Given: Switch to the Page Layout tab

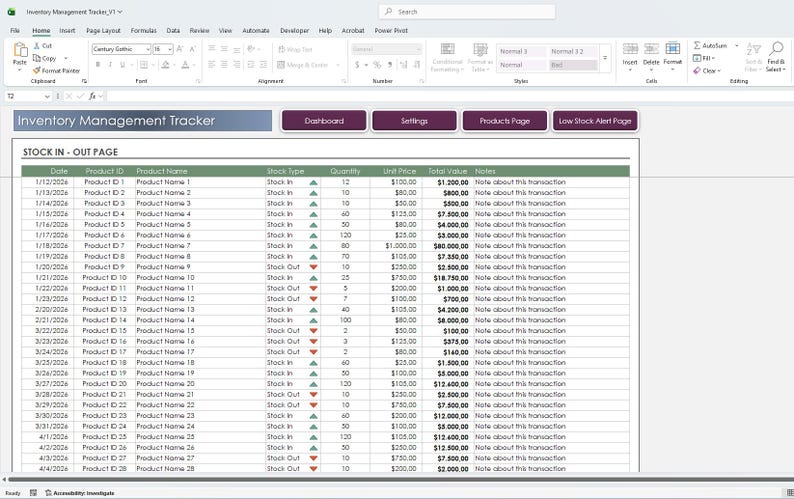Looking at the screenshot, I should click(103, 30).
